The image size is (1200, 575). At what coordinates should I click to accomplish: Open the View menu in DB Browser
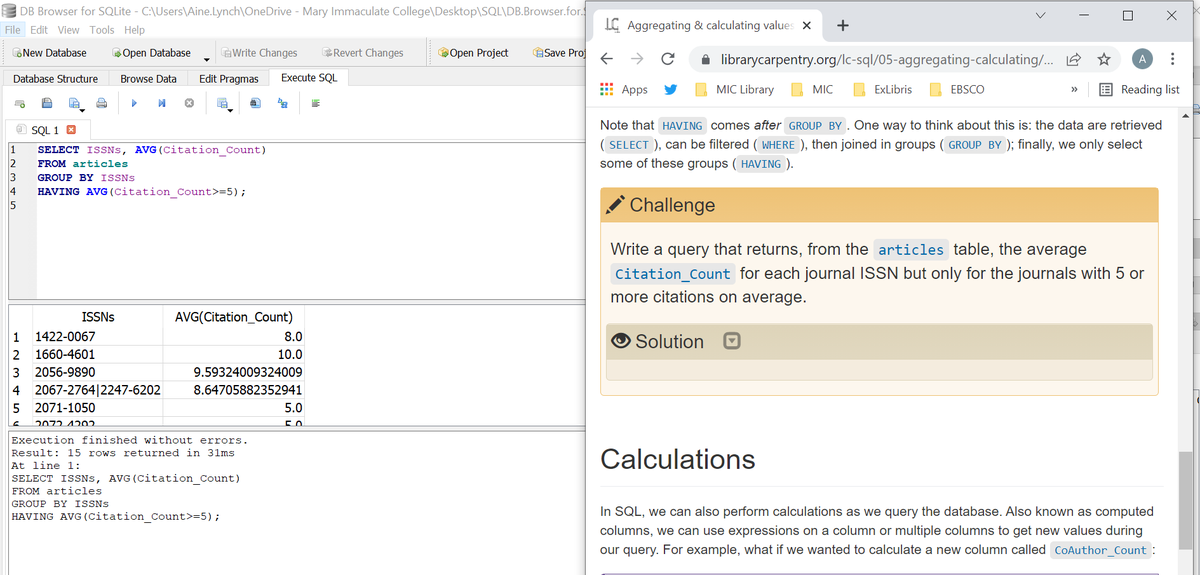(x=69, y=30)
